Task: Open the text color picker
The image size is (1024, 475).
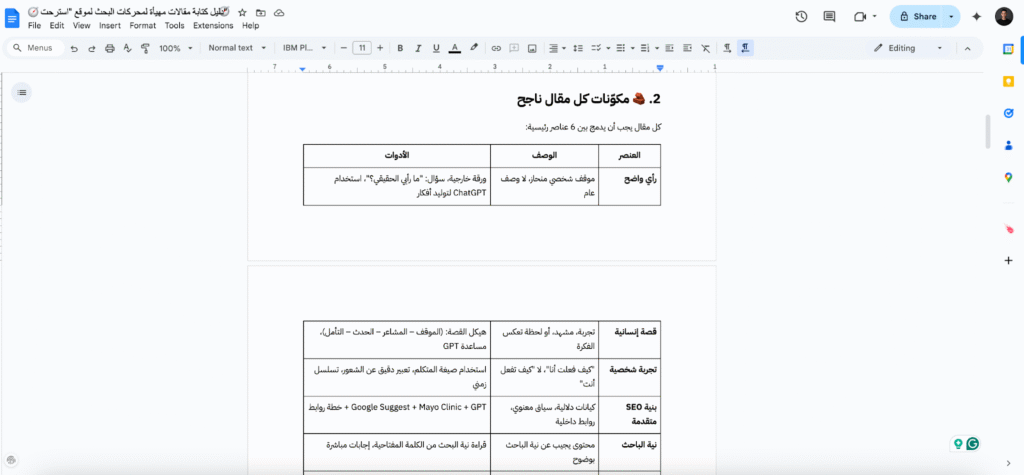Action: pos(455,48)
